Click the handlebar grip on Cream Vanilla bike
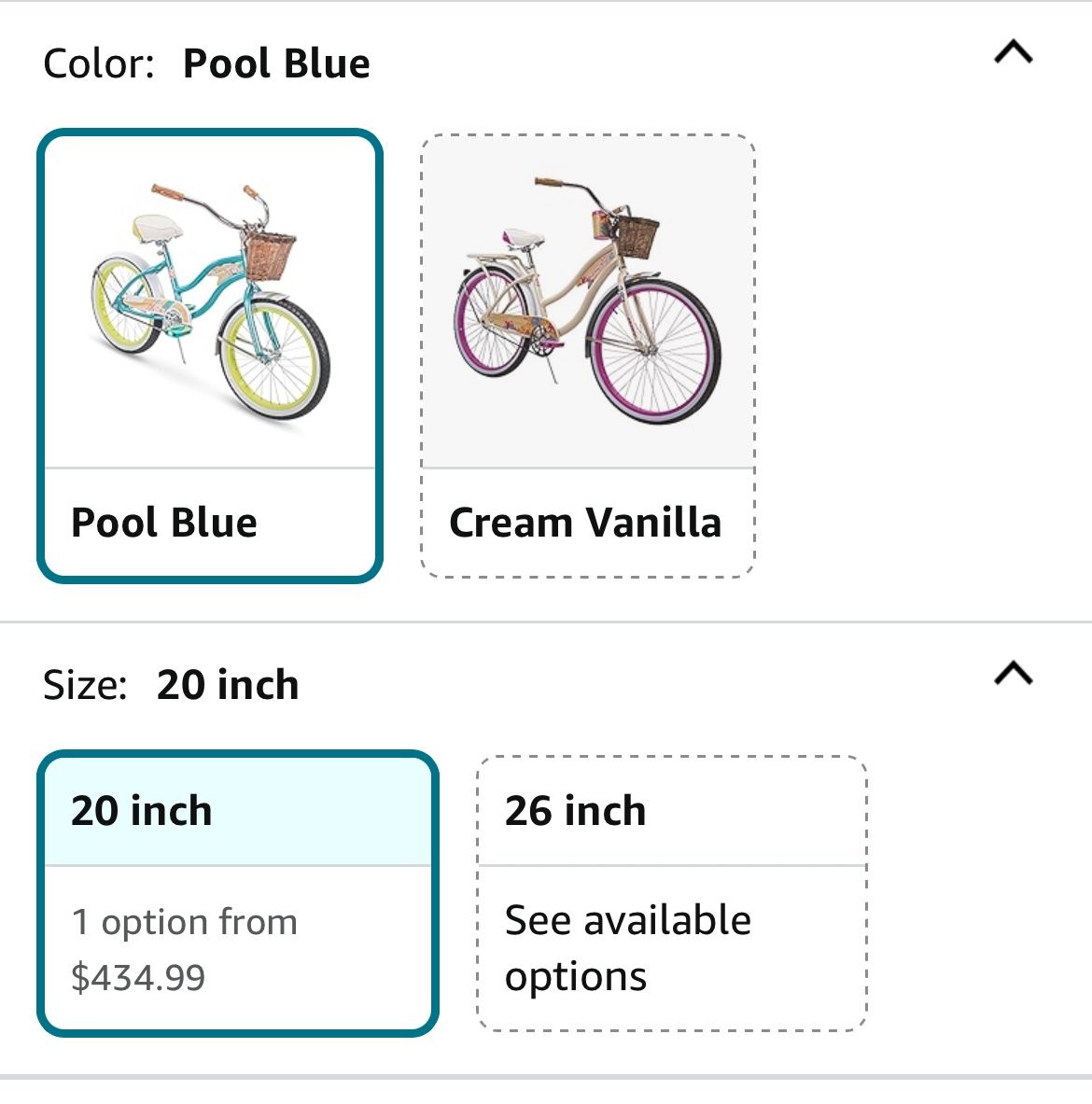Viewport: 1092px width, 1104px height. (x=549, y=182)
